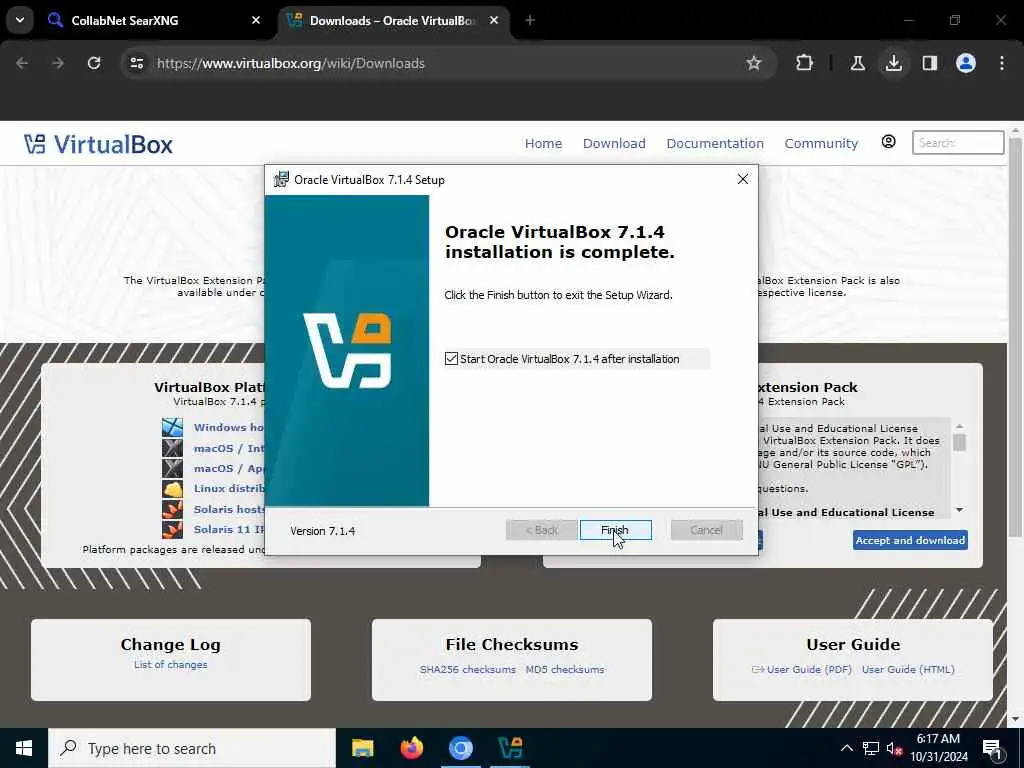Image resolution: width=1024 pixels, height=768 pixels.
Task: Open the browser profile avatar
Action: (966, 63)
